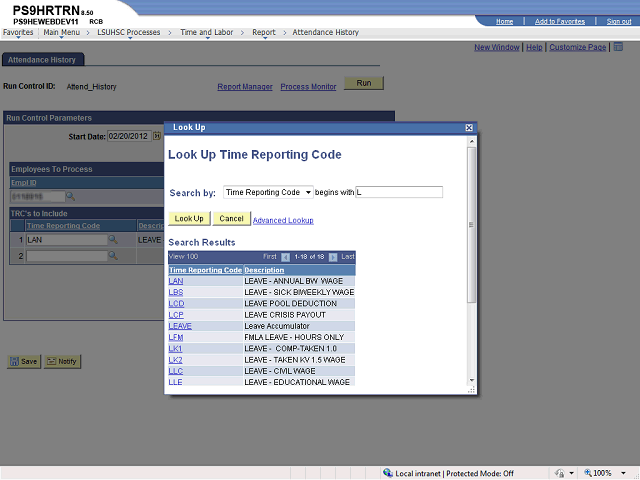Viewport: 640px width, 480px height.
Task: Open the protected mode dropdown arrow in status bar
Action: pos(571,473)
